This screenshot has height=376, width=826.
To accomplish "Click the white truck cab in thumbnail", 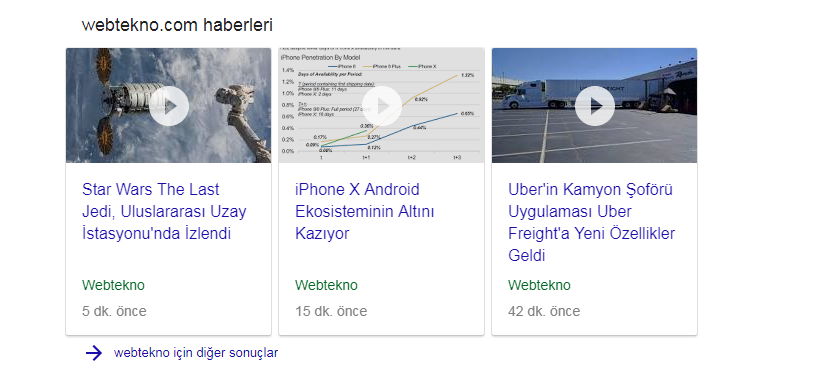I will click(x=519, y=95).
